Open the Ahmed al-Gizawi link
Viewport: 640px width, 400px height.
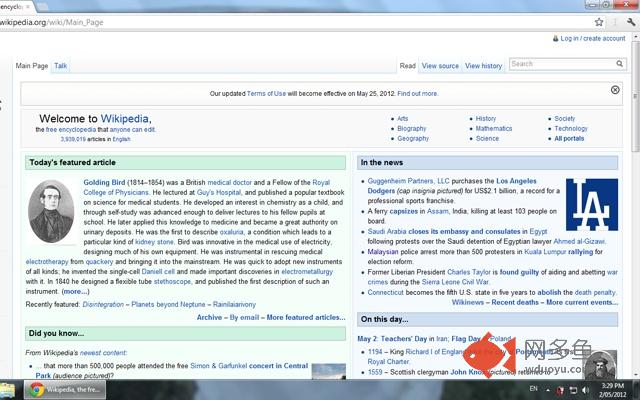coord(579,242)
